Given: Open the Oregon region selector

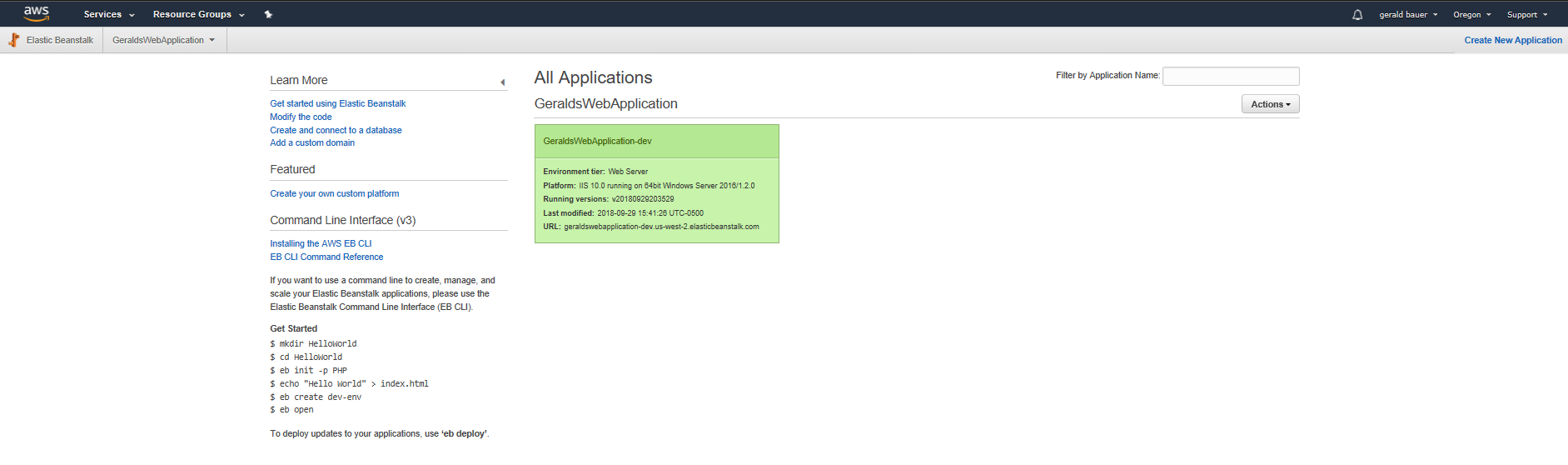Looking at the screenshot, I should [1471, 14].
